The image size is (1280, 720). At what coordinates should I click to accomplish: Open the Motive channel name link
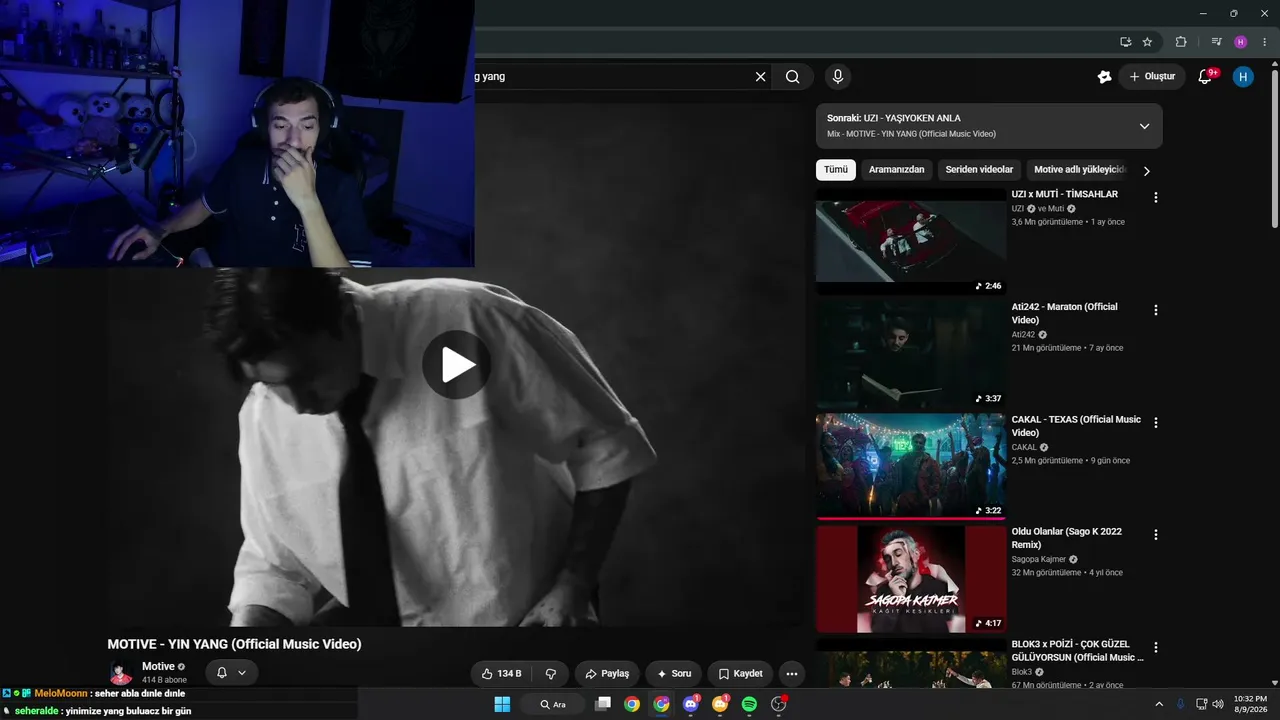pos(158,666)
